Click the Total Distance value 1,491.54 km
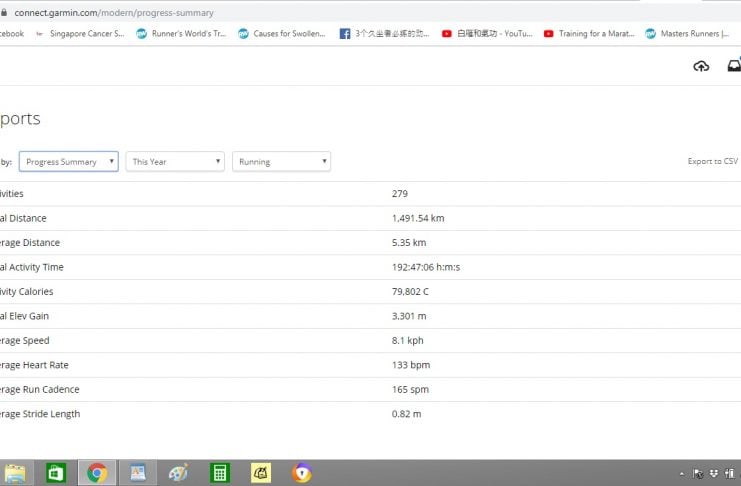 (x=418, y=218)
